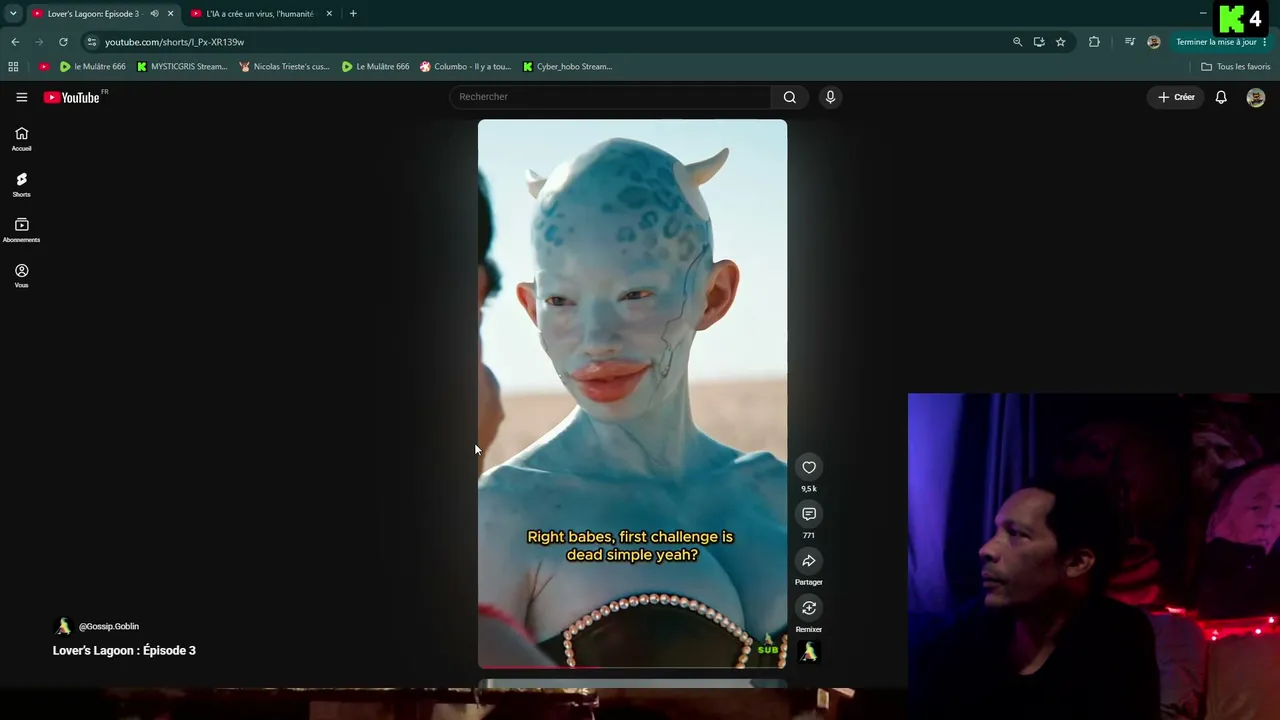This screenshot has width=1280, height=720.
Task: Open the browser extensions puzzle menu
Action: (1094, 42)
